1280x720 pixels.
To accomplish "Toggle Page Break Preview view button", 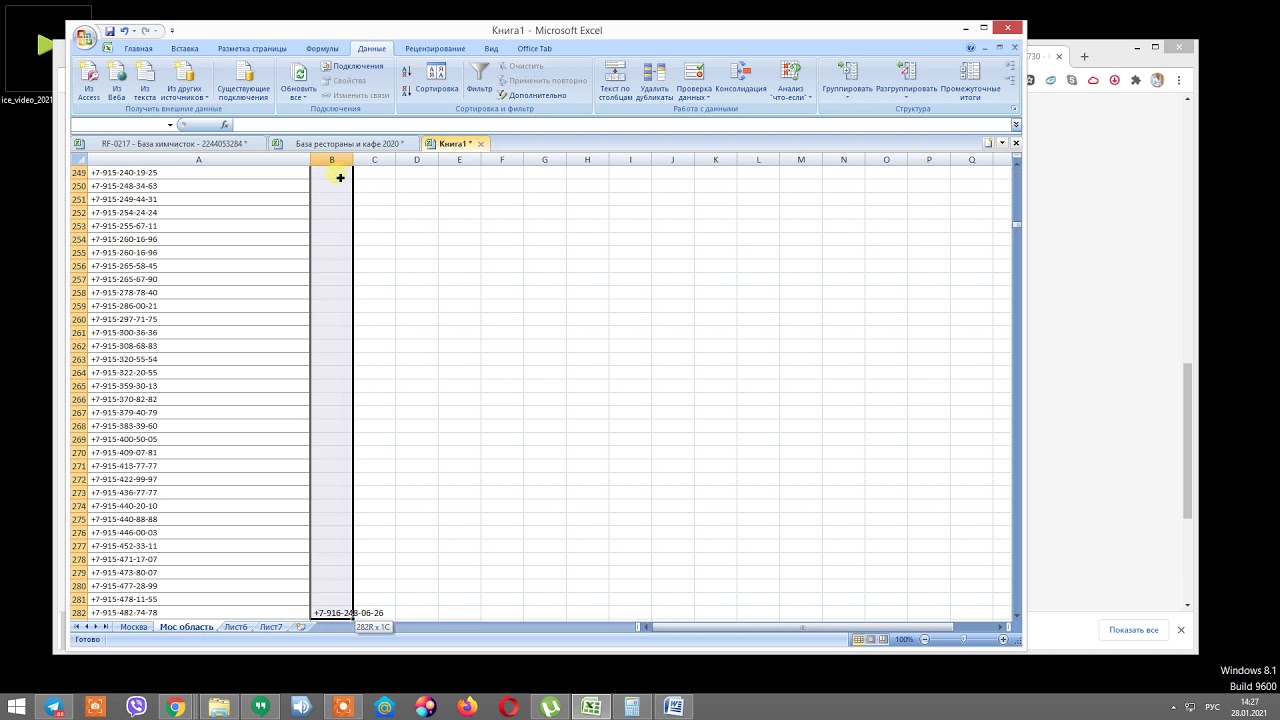I will tap(883, 640).
